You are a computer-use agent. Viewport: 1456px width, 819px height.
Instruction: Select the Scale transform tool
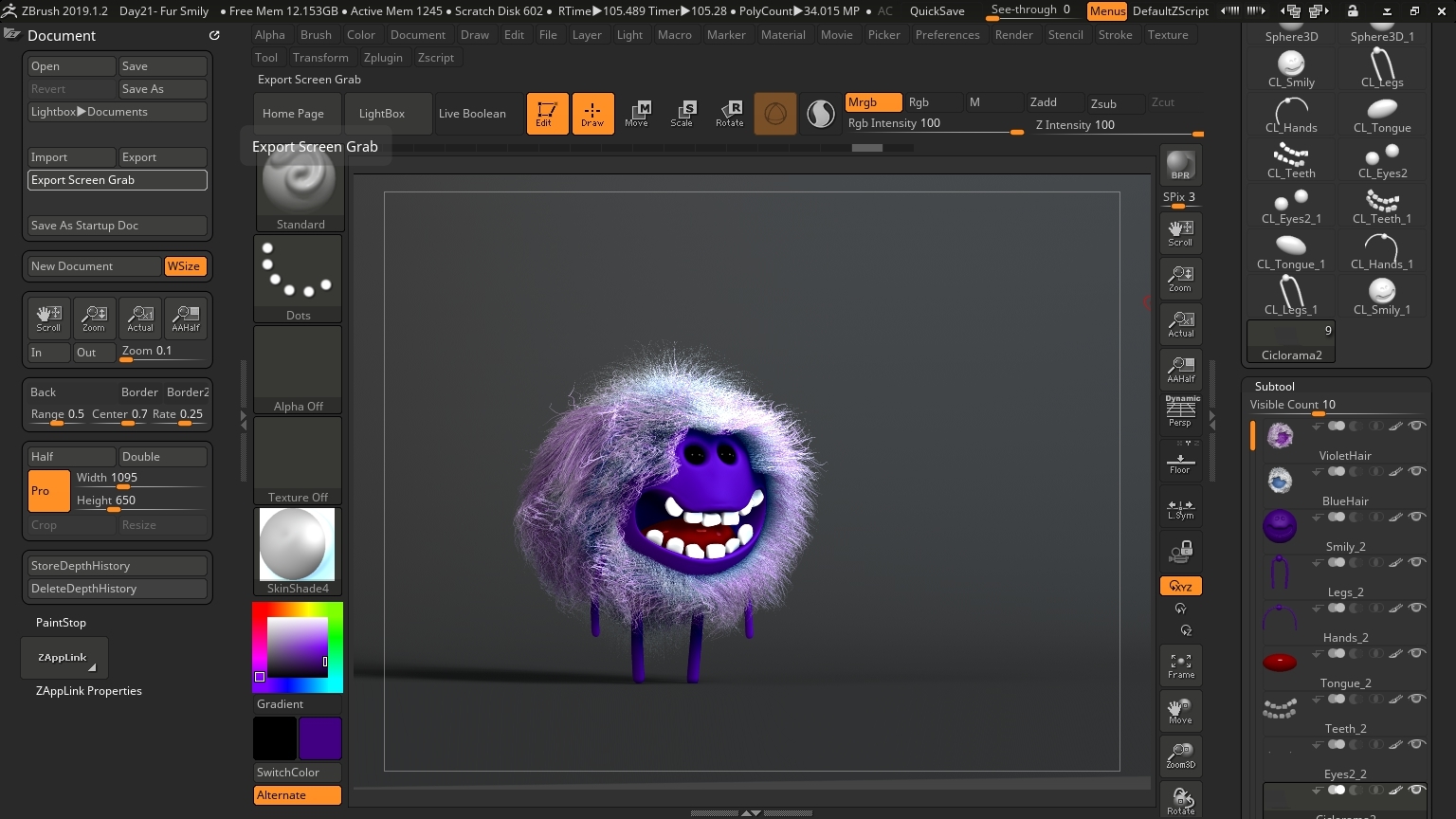[682, 114]
